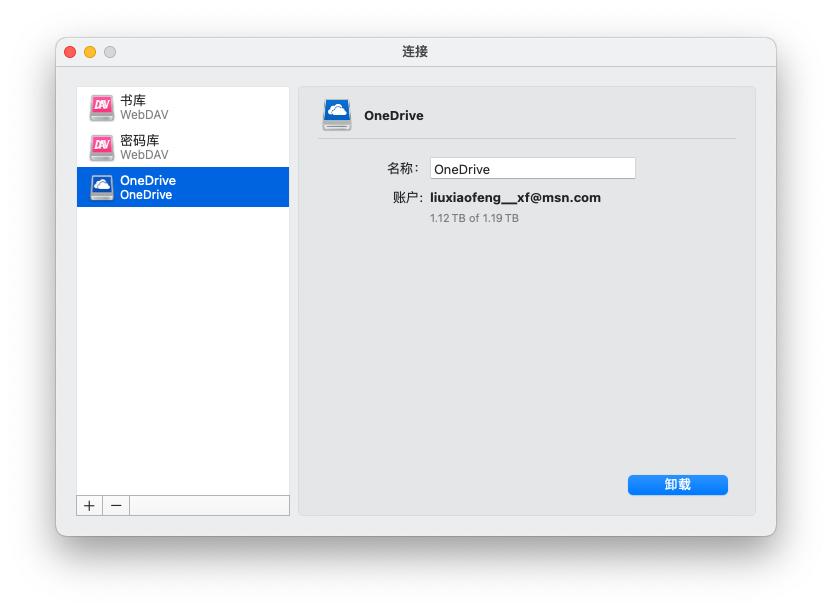832x610 pixels.
Task: Click the WebDAV subtitle under 密码库
Action: pyautogui.click(x=144, y=155)
